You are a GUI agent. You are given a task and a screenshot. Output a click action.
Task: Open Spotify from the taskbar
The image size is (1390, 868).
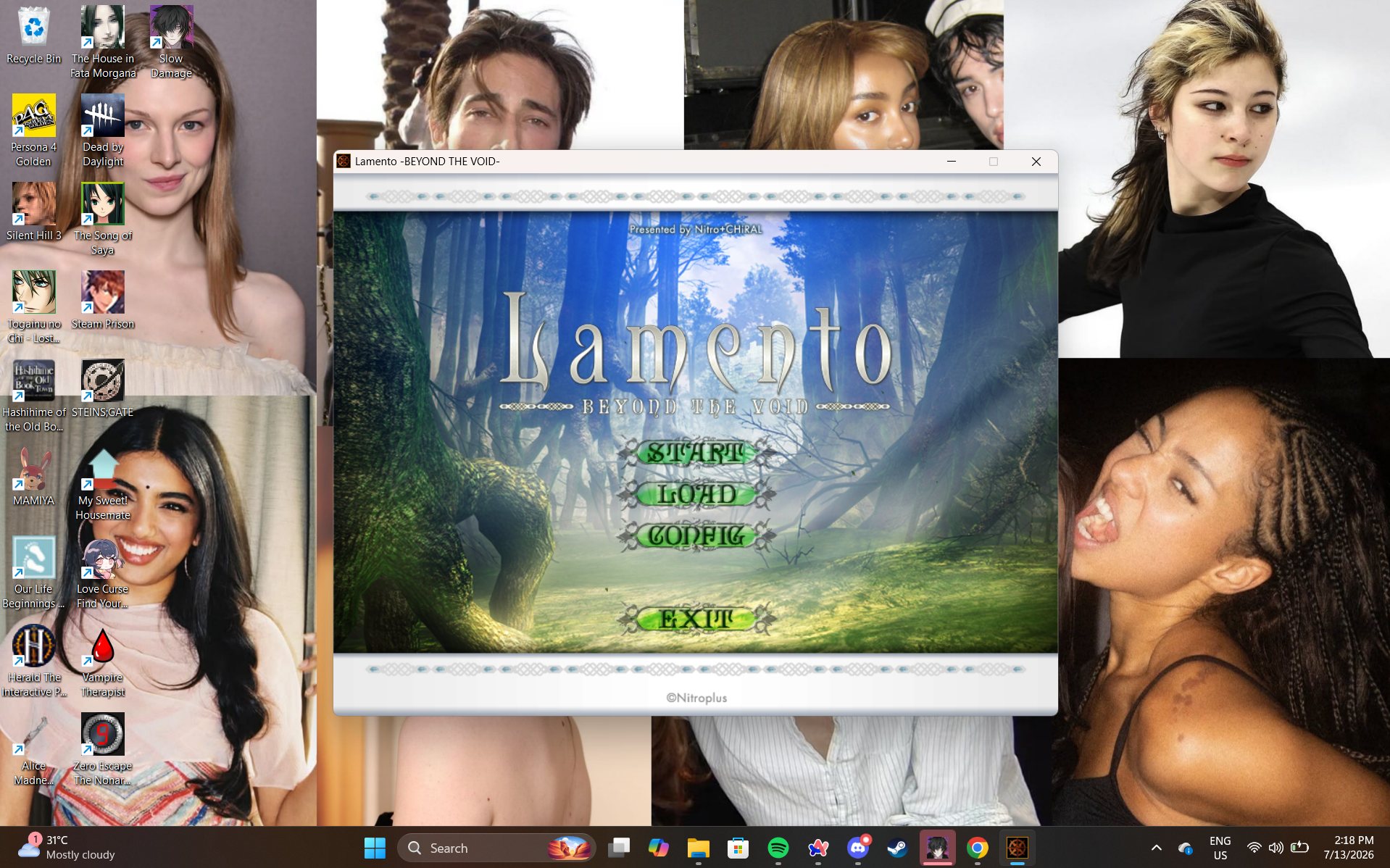pos(778,848)
